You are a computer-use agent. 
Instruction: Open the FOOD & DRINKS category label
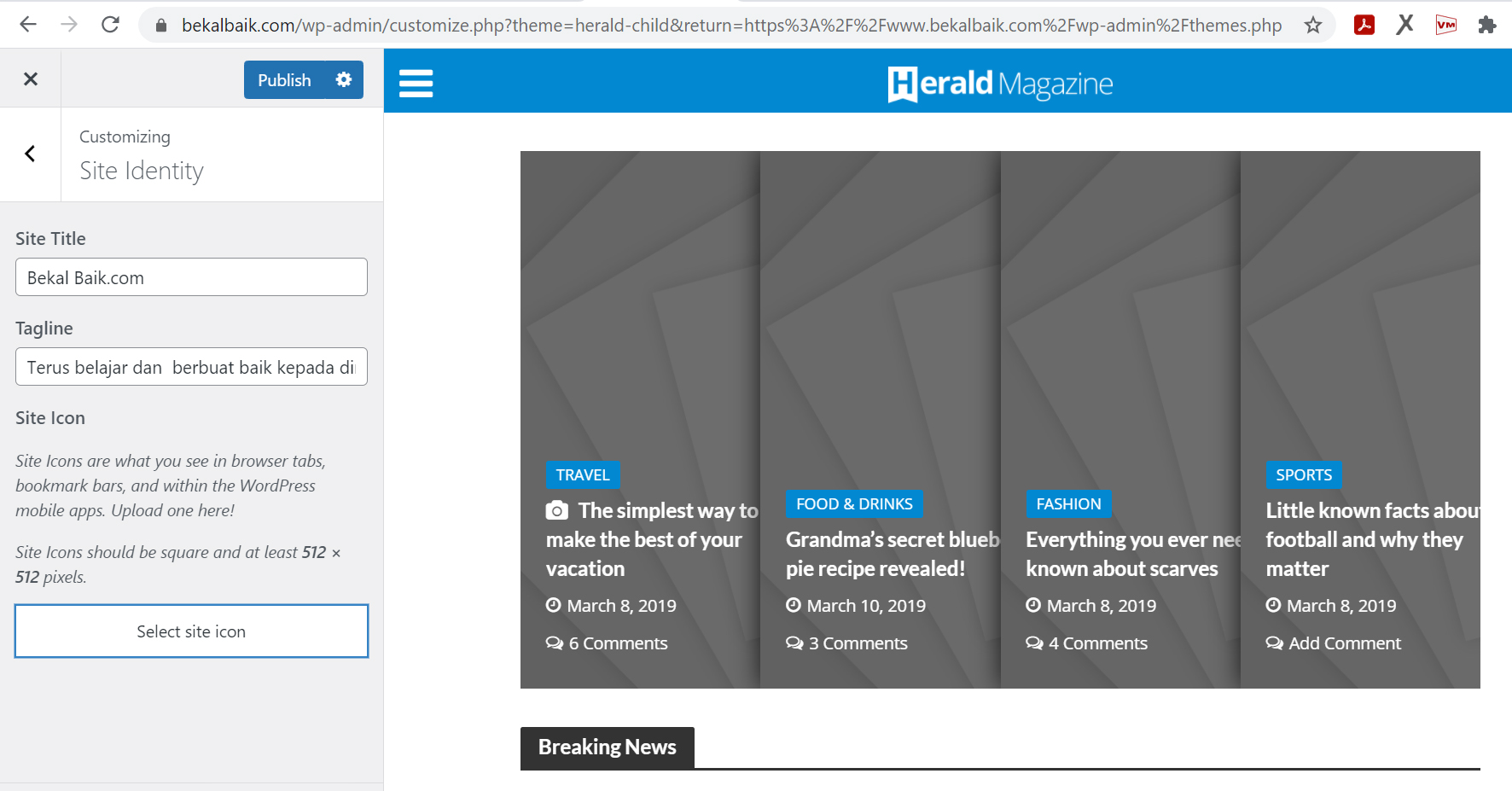[854, 503]
